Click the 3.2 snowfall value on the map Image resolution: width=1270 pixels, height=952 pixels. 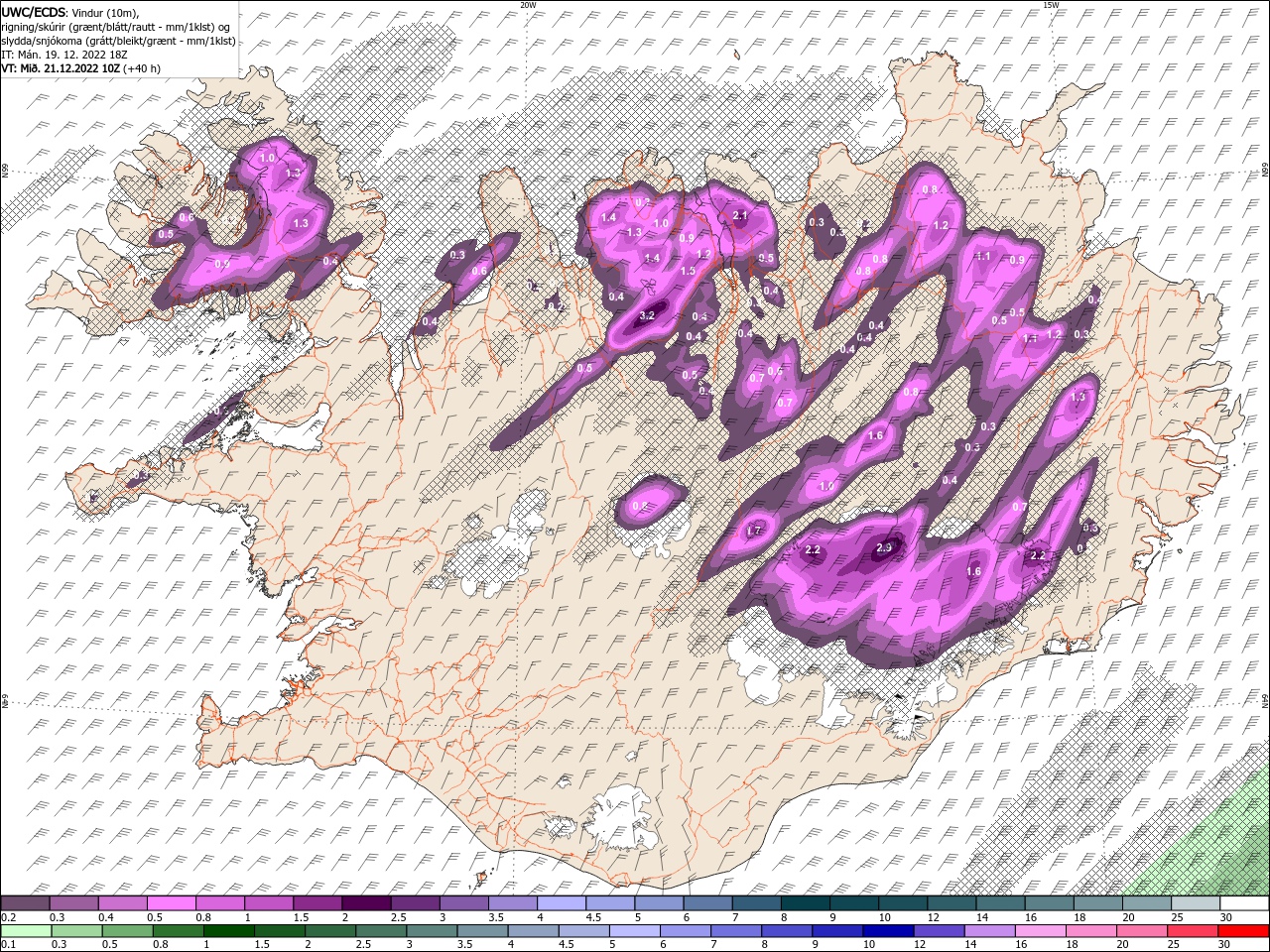point(648,315)
